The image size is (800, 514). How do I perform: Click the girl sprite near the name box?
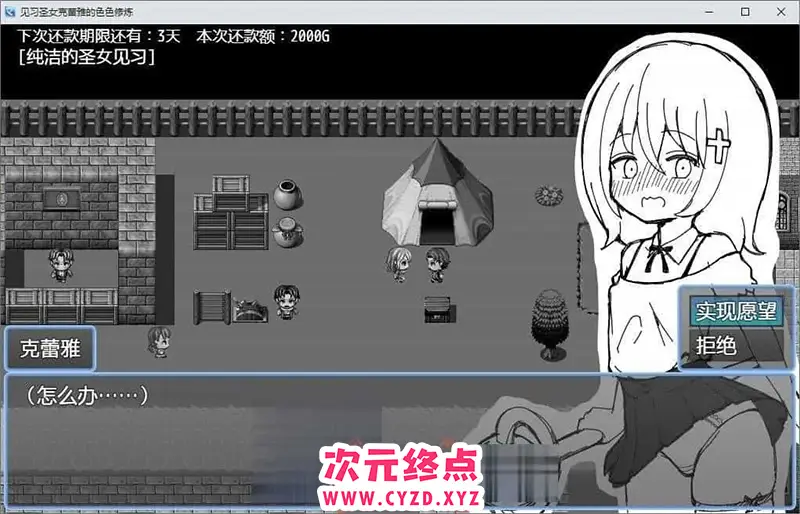(x=159, y=341)
